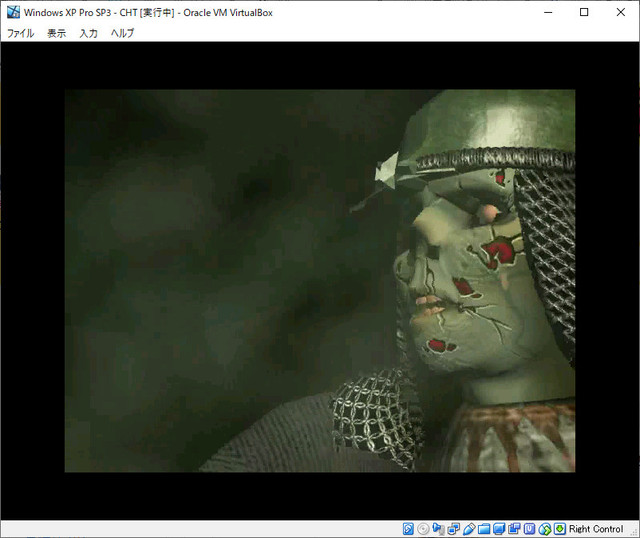Open the 入力 menu

(88, 33)
